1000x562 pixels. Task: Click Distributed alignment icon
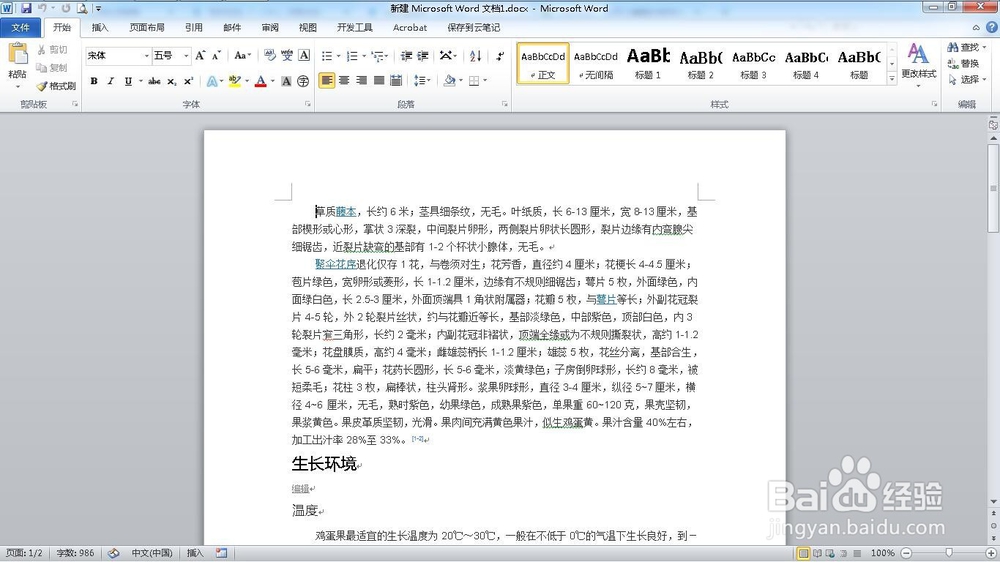396,80
